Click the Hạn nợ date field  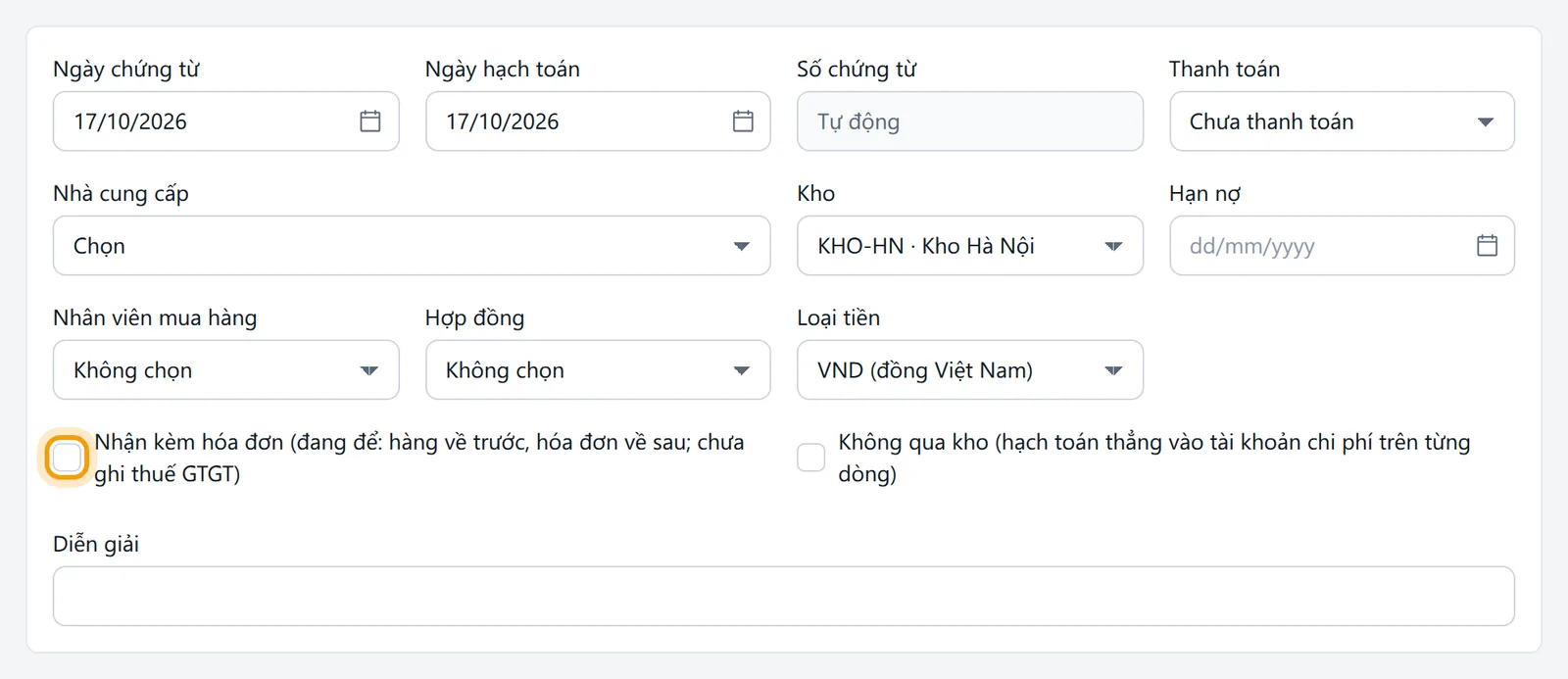tap(1342, 246)
